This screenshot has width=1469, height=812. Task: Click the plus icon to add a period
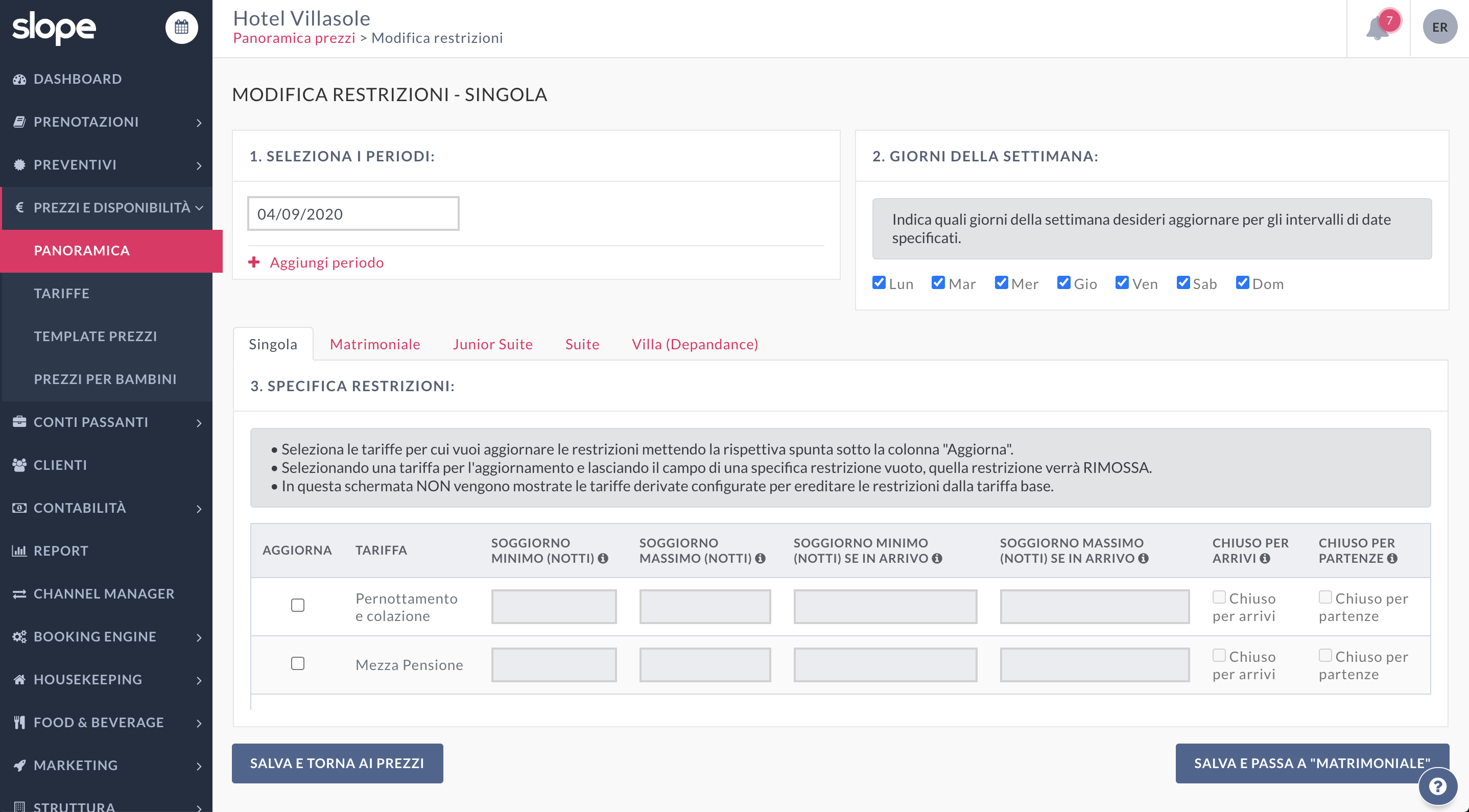(x=254, y=262)
